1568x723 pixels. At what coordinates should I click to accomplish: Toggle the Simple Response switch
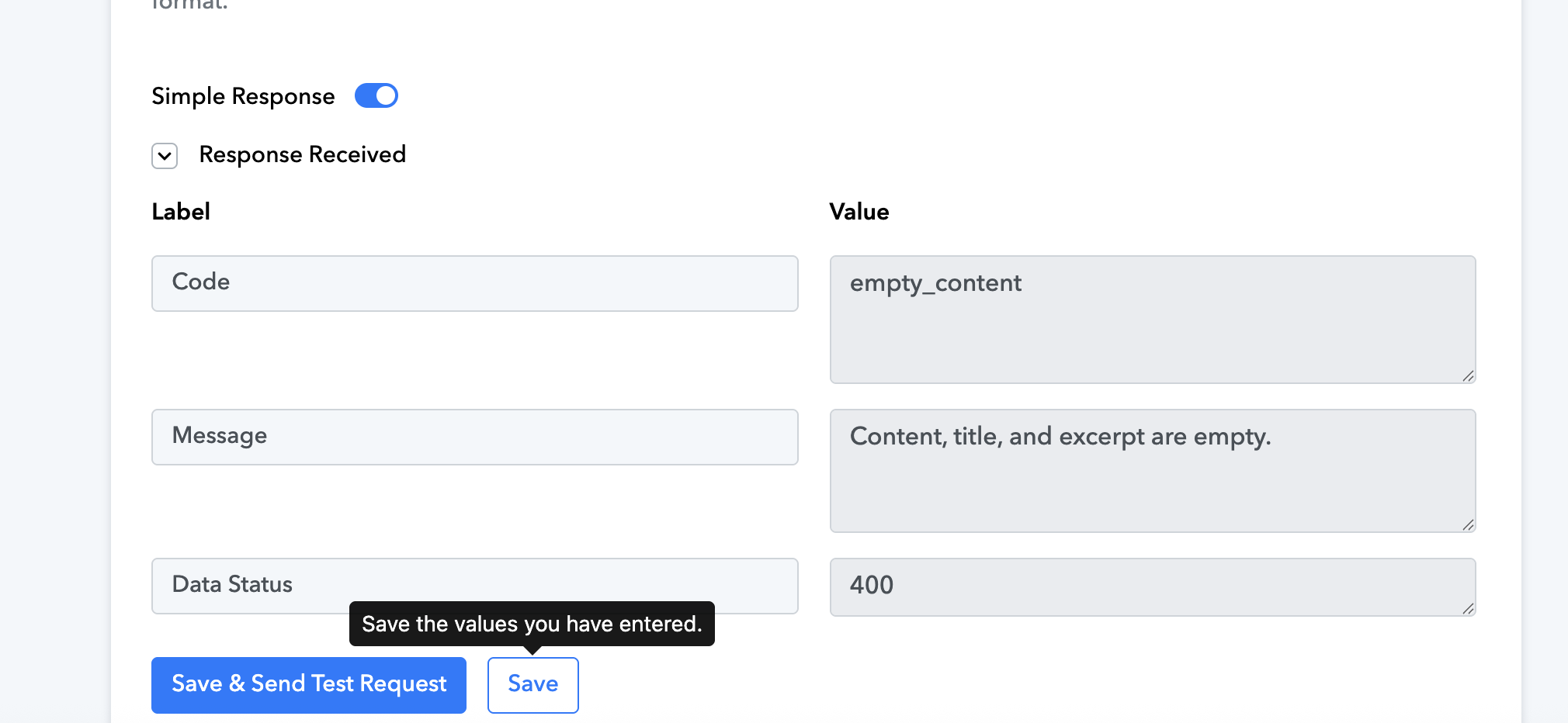pos(376,95)
